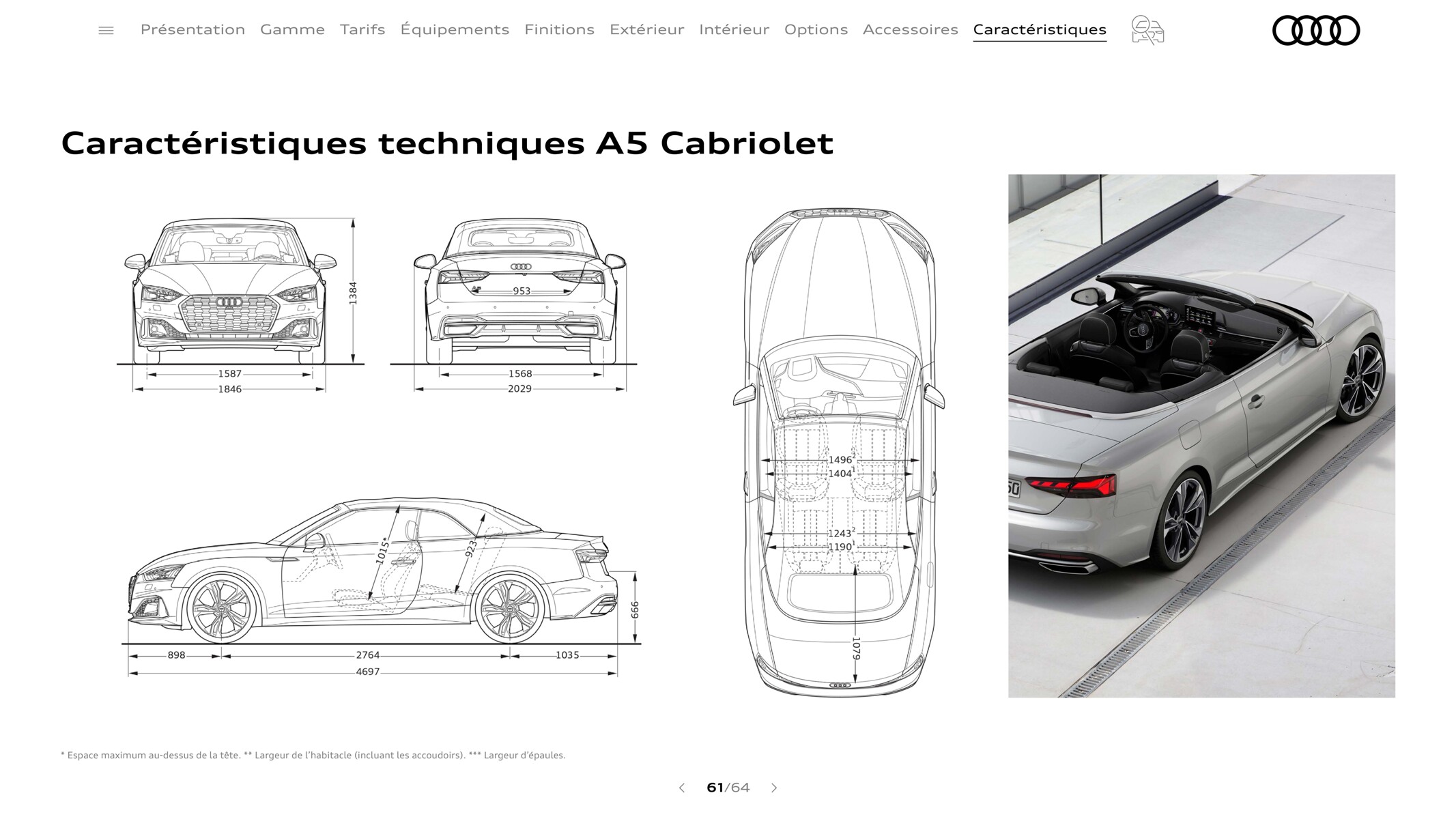Screen dimensions: 1456x819
Task: Click the rear overhang value 1035
Action: pos(567,655)
